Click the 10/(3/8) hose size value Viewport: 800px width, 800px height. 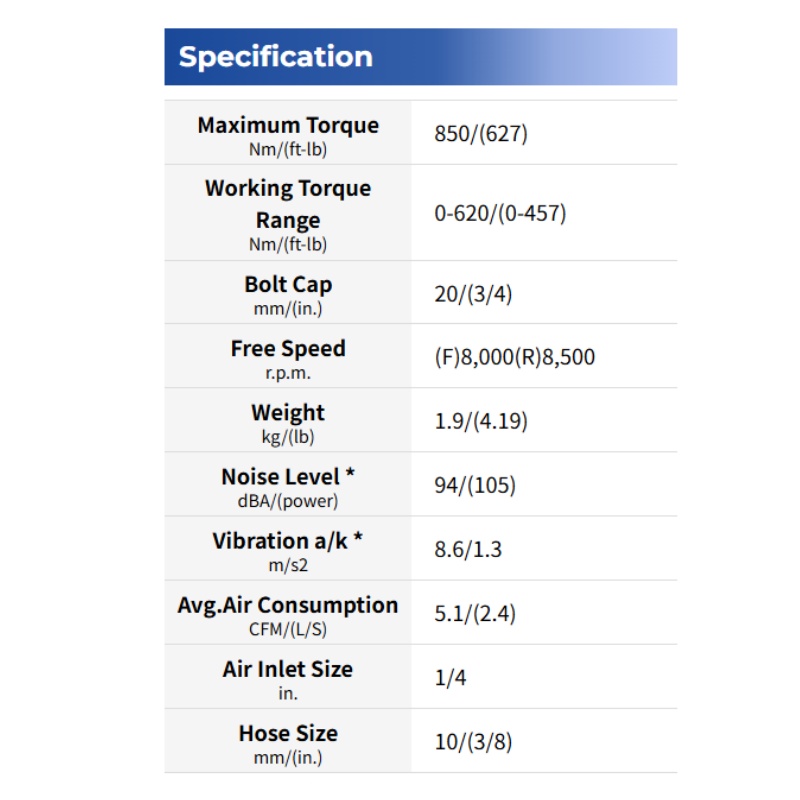pyautogui.click(x=473, y=742)
